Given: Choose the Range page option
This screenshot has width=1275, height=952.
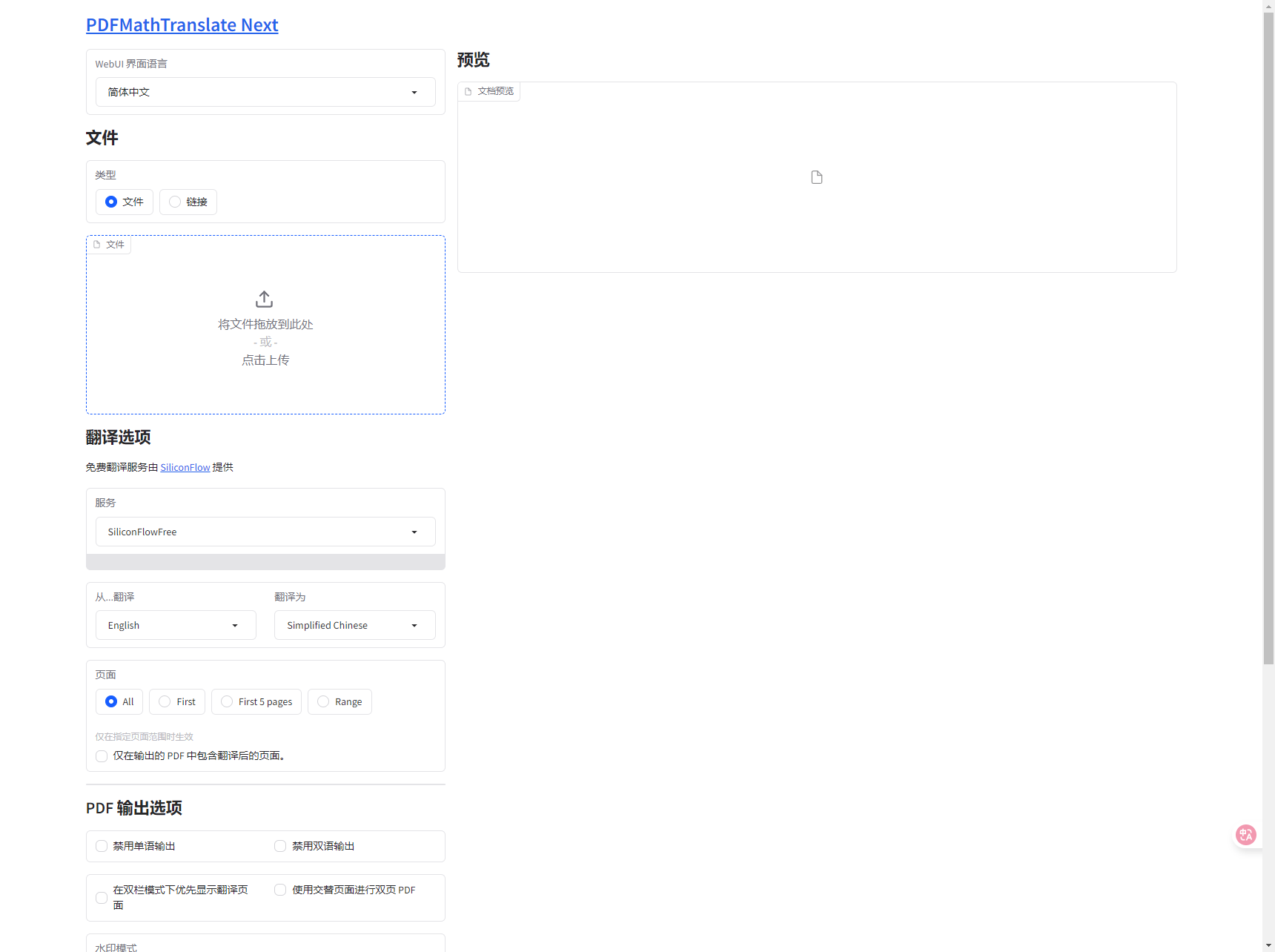Looking at the screenshot, I should pyautogui.click(x=324, y=701).
